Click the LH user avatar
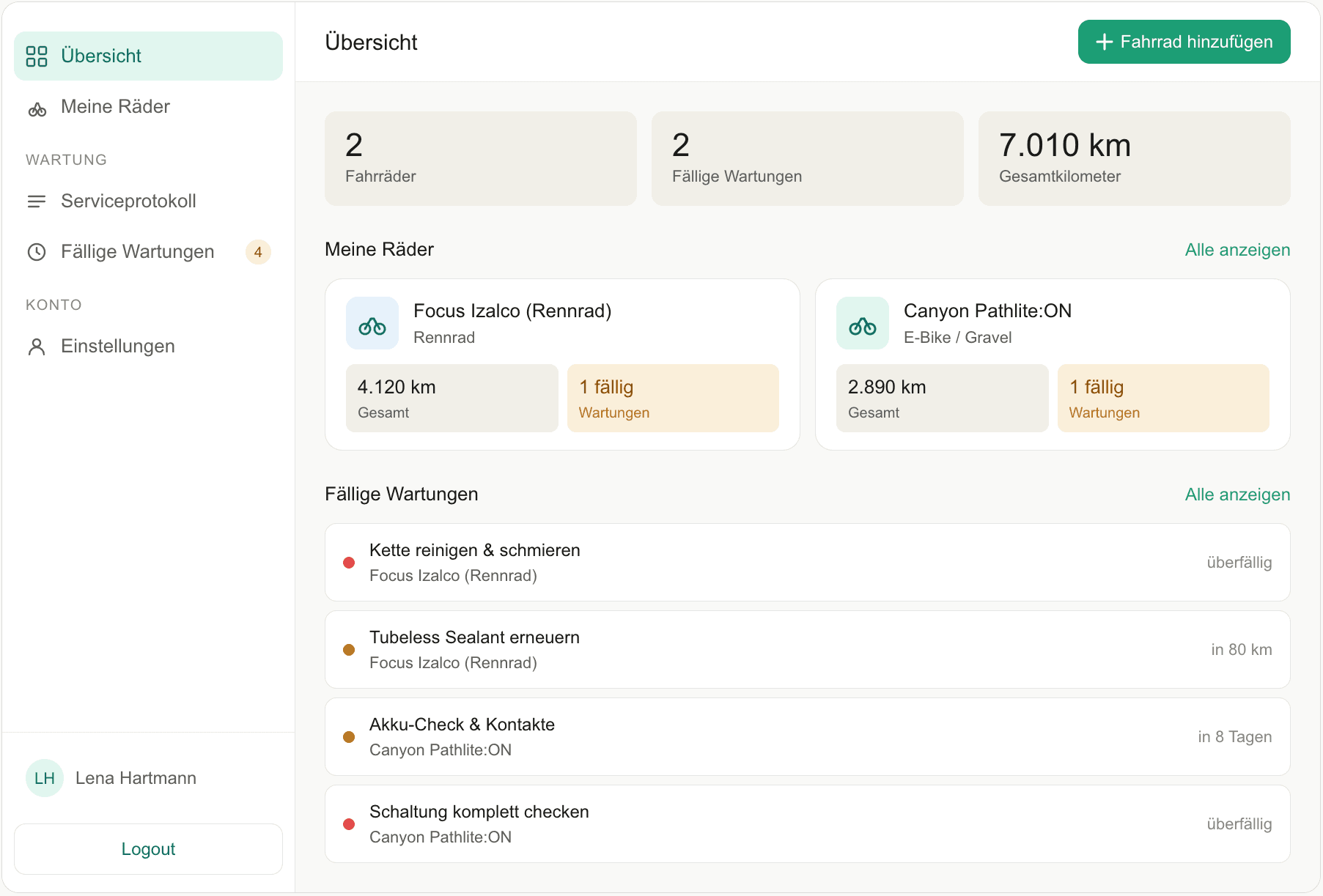 (x=45, y=778)
